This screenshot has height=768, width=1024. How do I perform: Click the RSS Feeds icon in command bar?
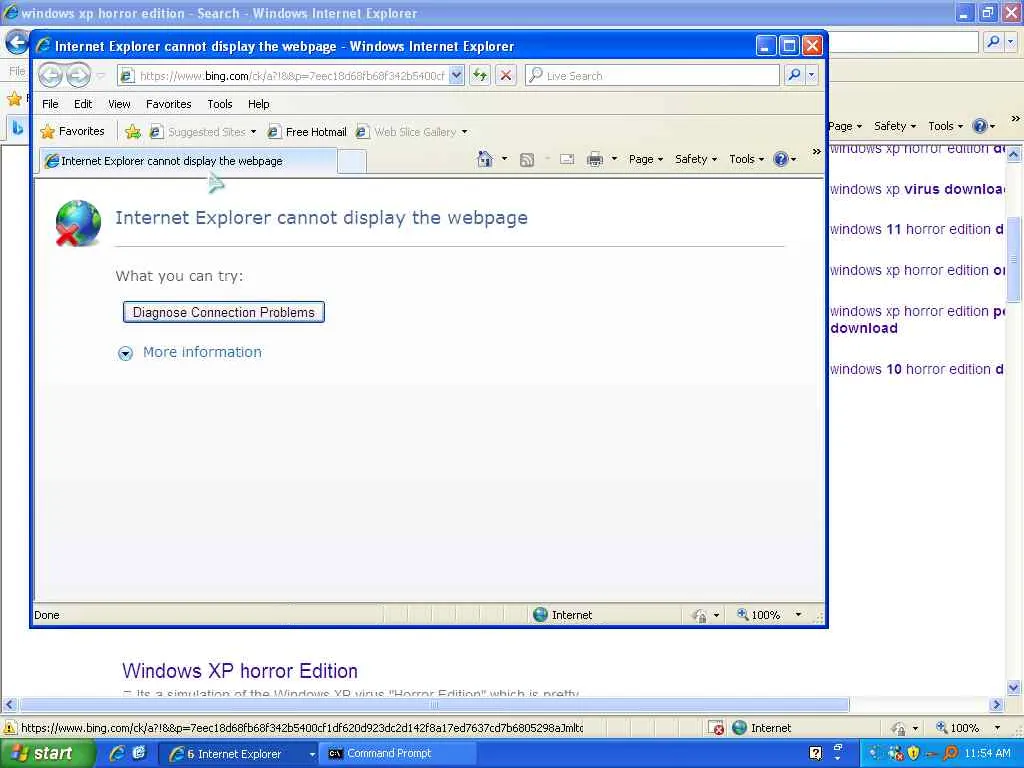click(526, 159)
